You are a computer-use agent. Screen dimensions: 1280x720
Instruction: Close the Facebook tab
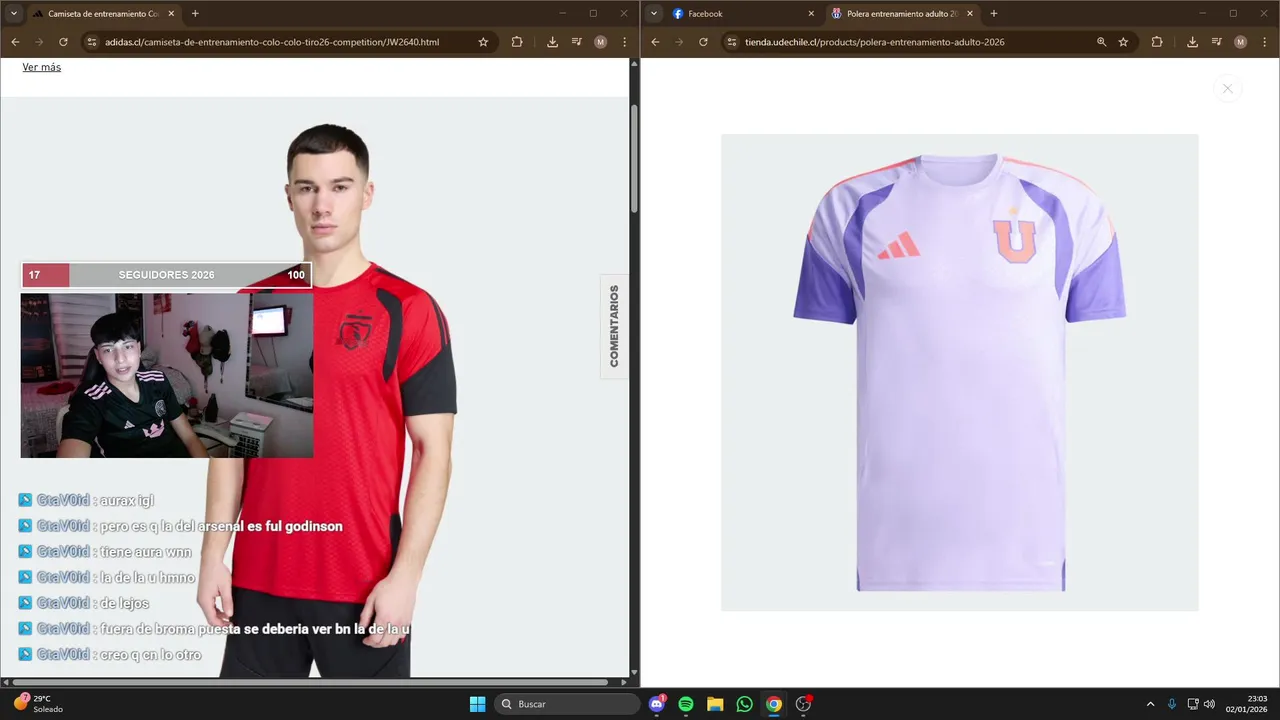coord(811,14)
